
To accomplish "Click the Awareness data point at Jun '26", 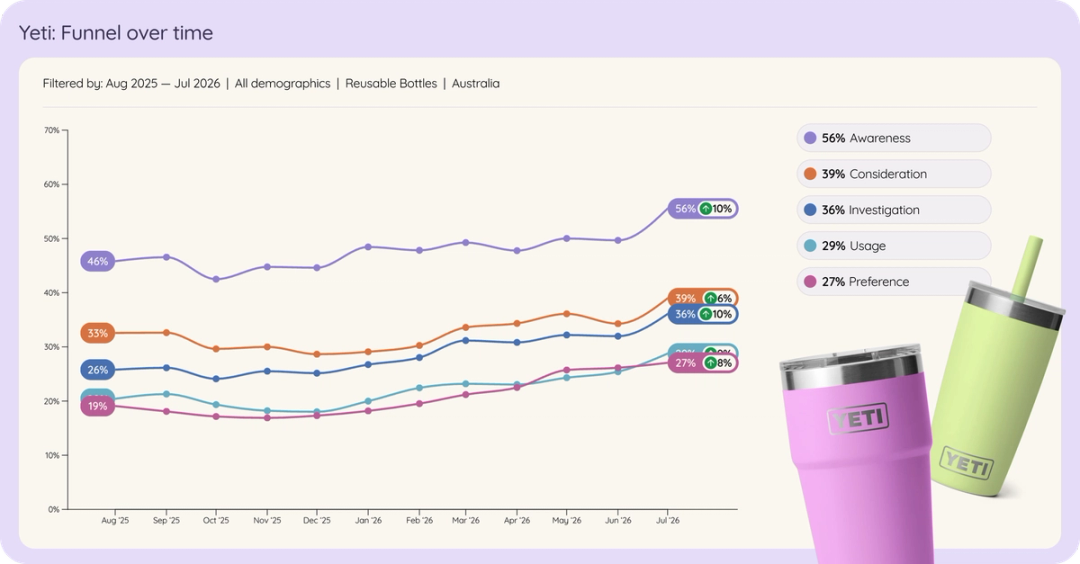I will 618,240.
